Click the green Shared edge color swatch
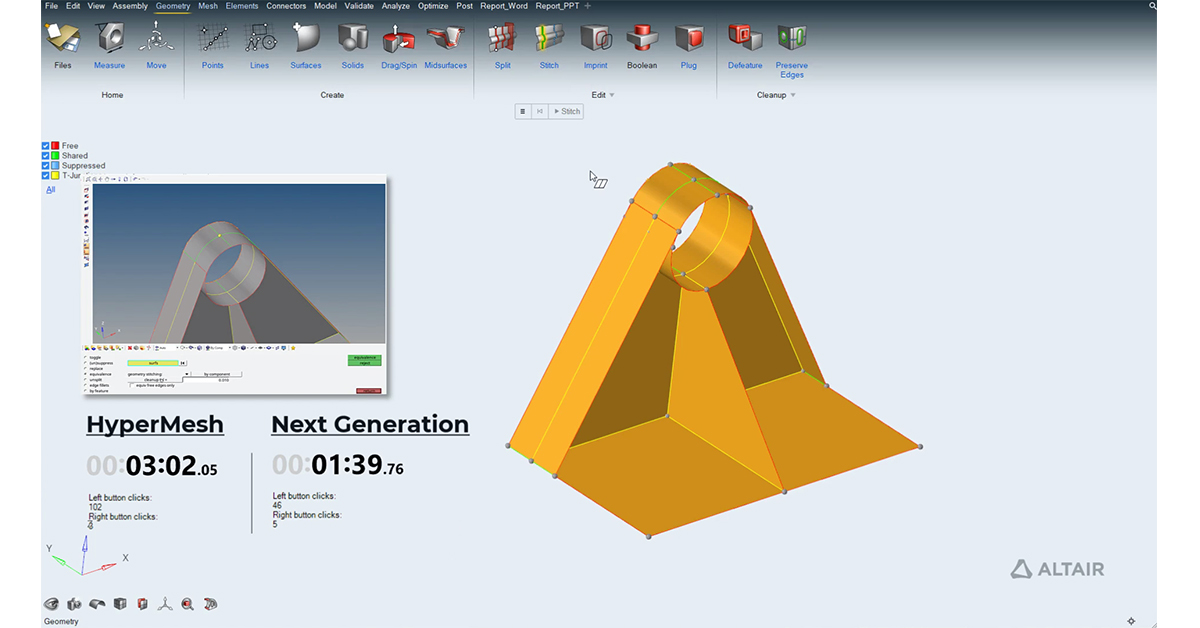This screenshot has height=628, width=1200. pyautogui.click(x=55, y=156)
